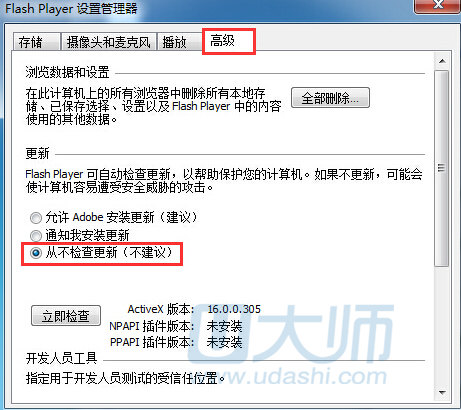461x410 pixels.
Task: Click the scrollbar down arrow
Action: (x=442, y=392)
